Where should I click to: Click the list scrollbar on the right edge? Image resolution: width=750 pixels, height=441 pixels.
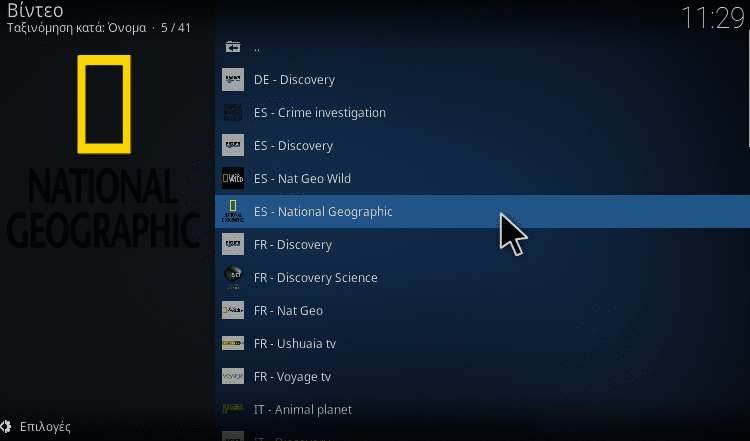(749, 89)
